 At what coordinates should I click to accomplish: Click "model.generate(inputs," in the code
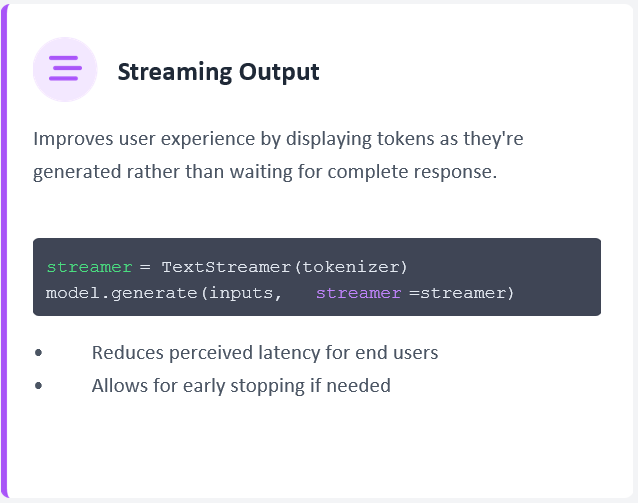click(164, 293)
